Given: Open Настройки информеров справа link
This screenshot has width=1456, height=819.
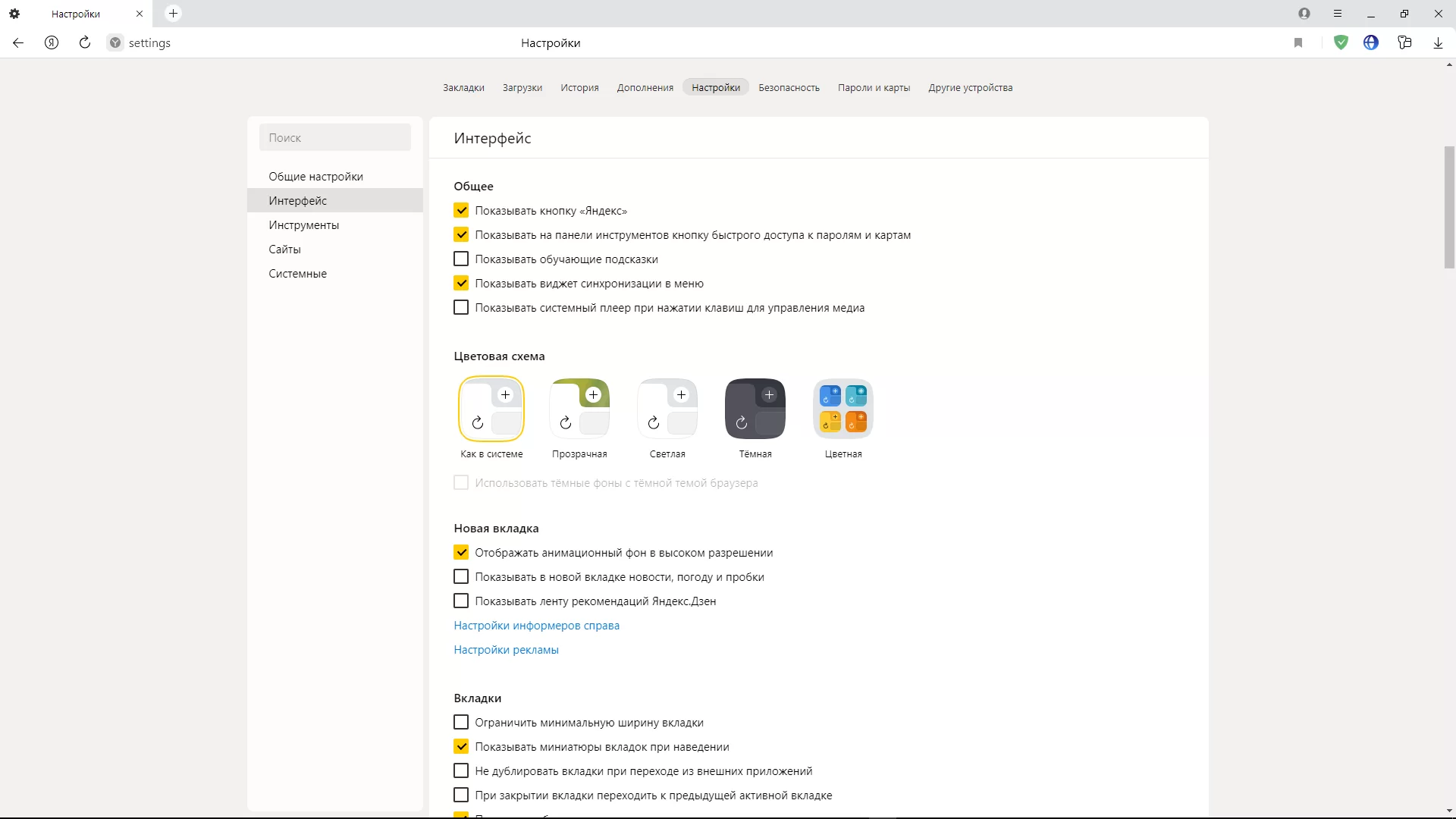Looking at the screenshot, I should pyautogui.click(x=536, y=625).
